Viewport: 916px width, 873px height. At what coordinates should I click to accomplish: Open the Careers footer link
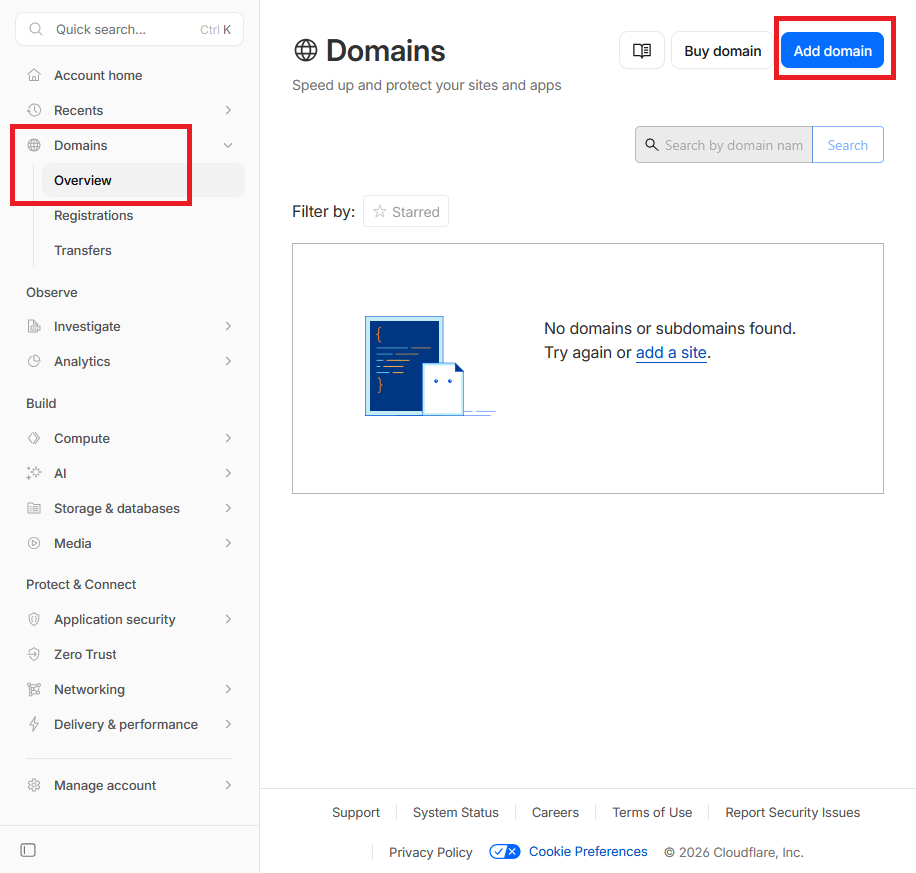point(556,813)
